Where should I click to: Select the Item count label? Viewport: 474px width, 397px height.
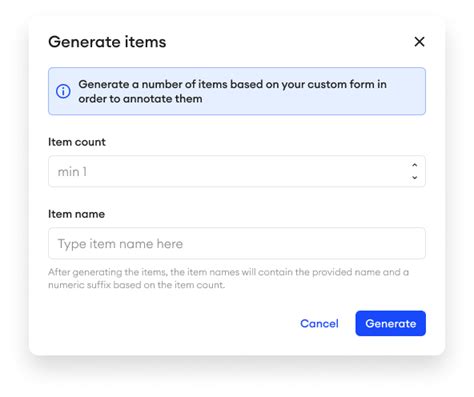[77, 142]
